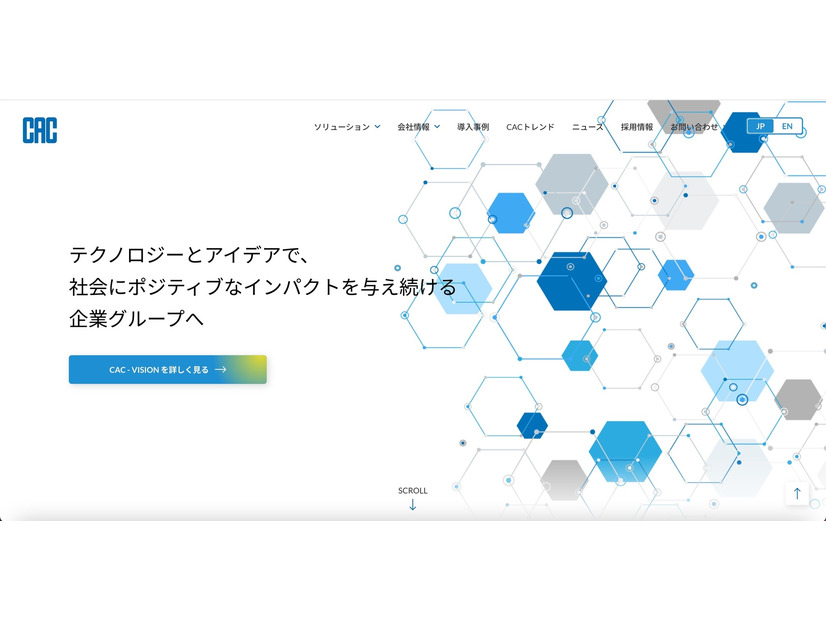The image size is (826, 620).
Task: Select ニュース from the navigation bar
Action: point(587,127)
